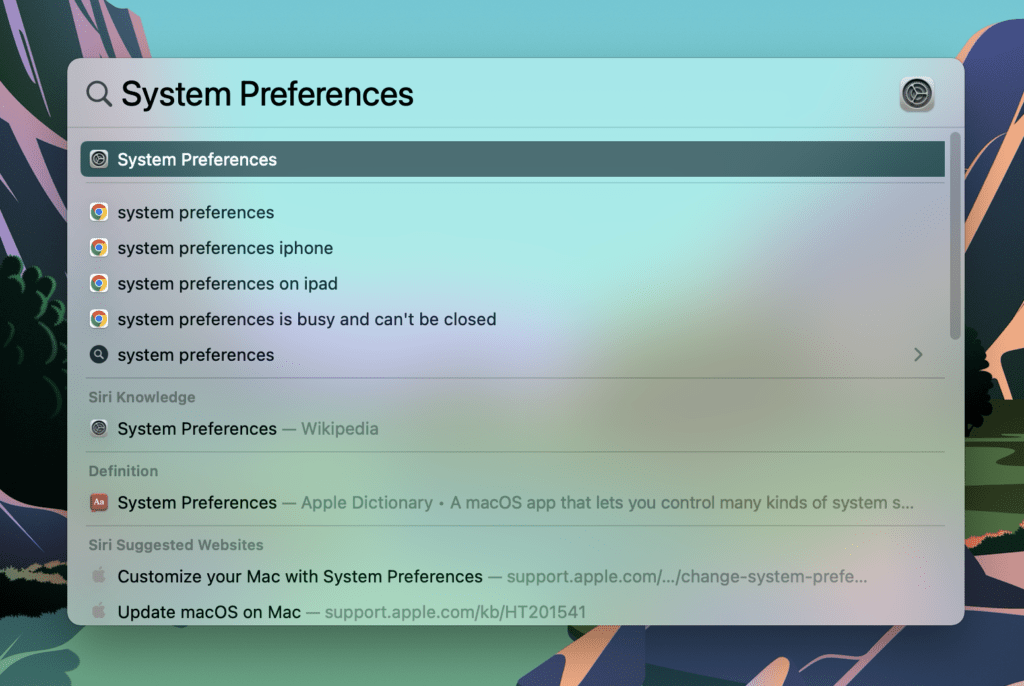Choose 'system preferences on ipad' suggestion
Viewport: 1024px width, 686px height.
click(x=227, y=284)
